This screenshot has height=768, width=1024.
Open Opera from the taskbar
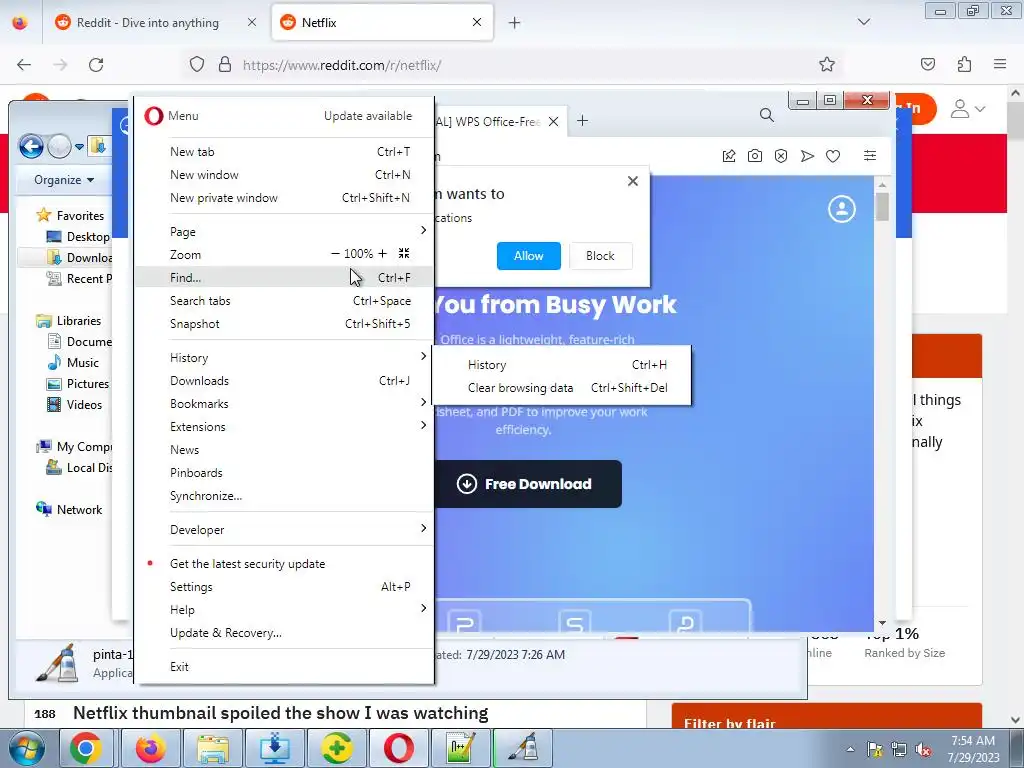tap(398, 748)
